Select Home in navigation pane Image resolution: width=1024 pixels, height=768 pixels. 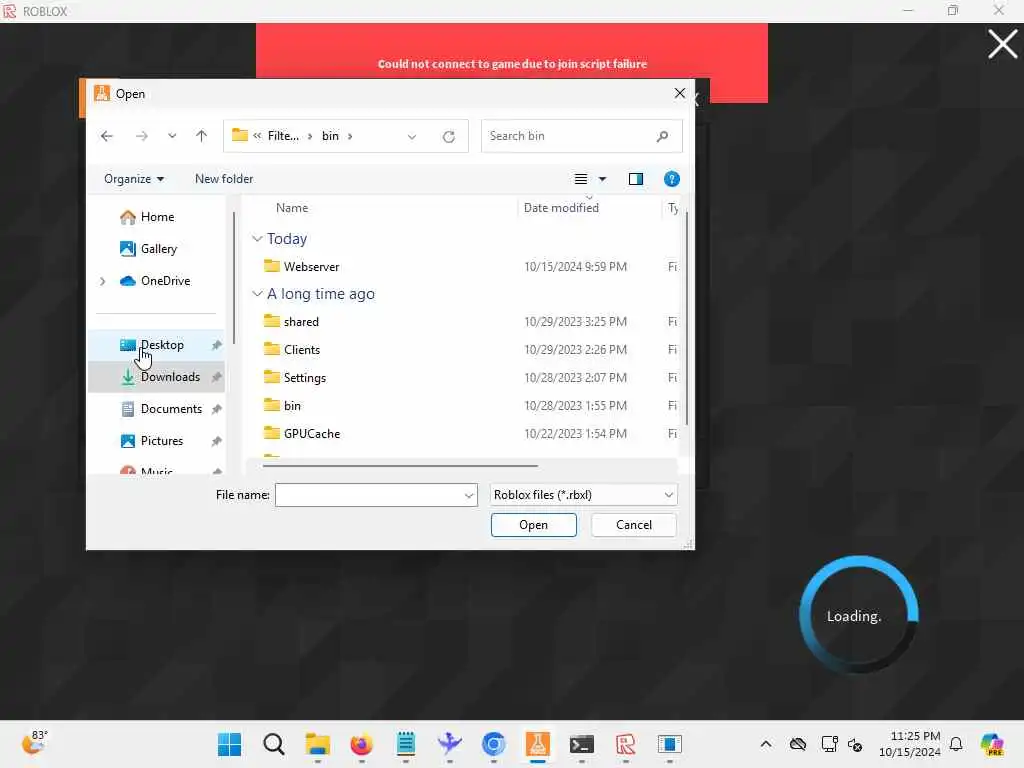point(157,217)
